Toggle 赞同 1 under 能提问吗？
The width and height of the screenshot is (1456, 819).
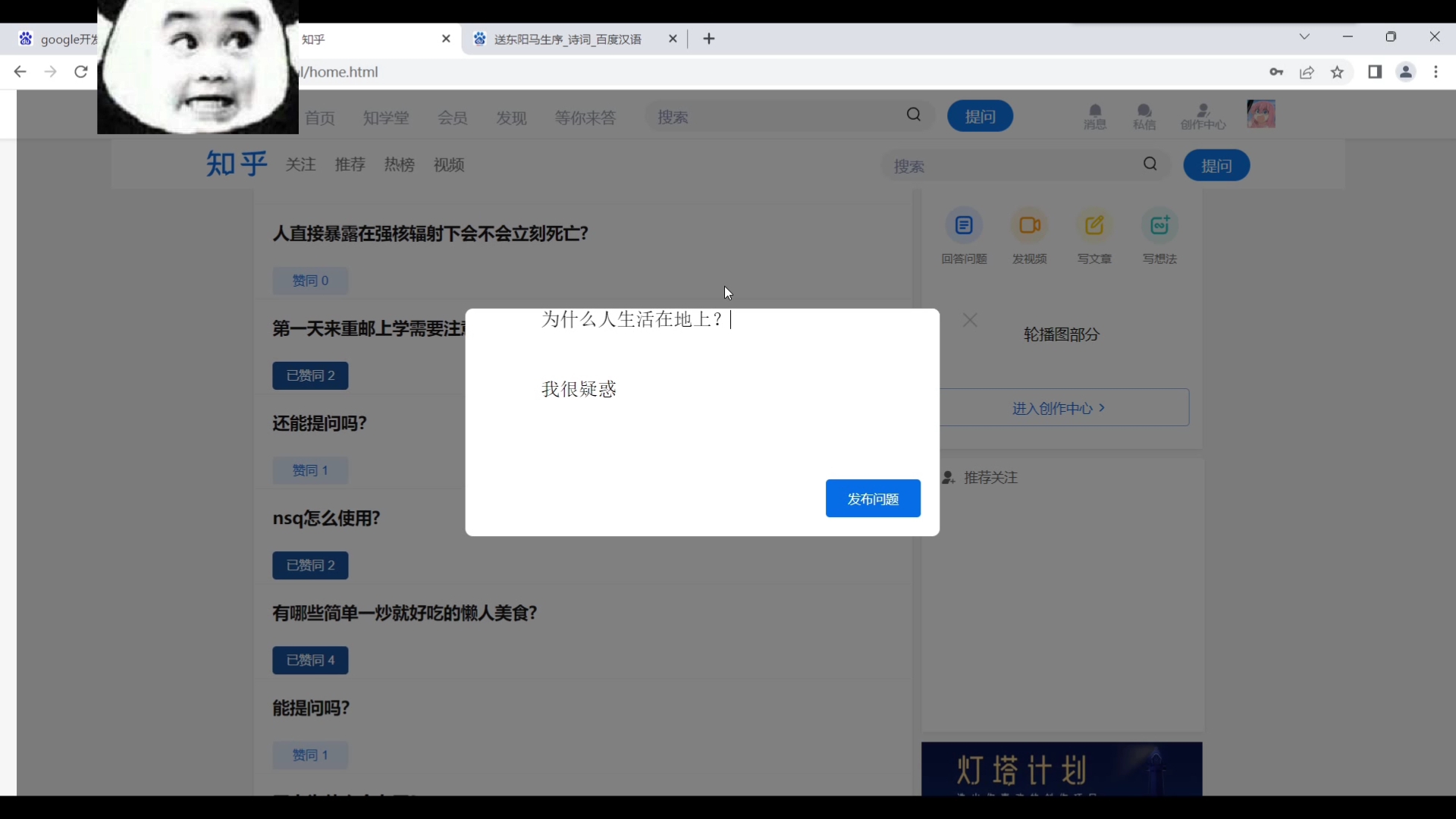click(x=310, y=755)
